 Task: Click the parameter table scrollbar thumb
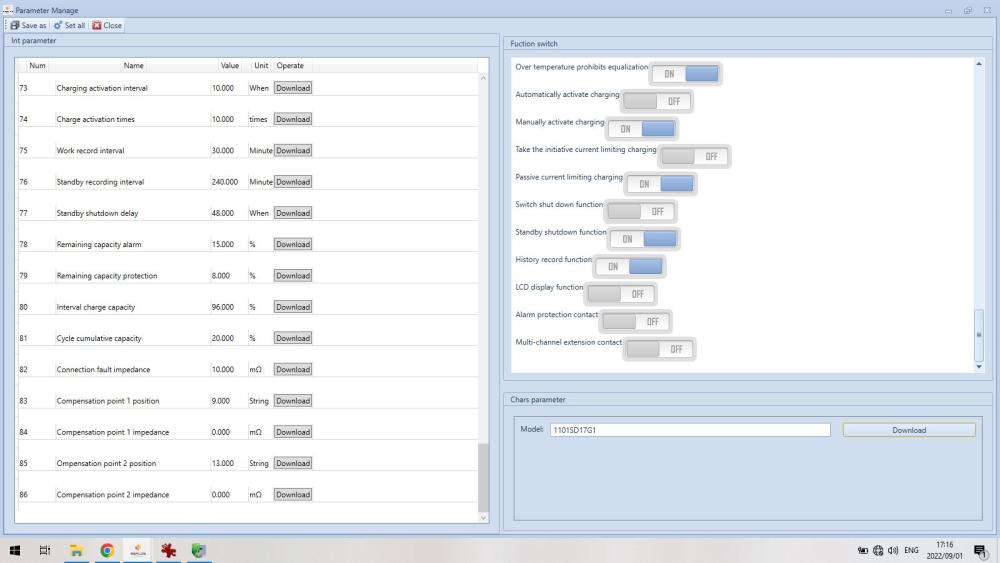(483, 477)
